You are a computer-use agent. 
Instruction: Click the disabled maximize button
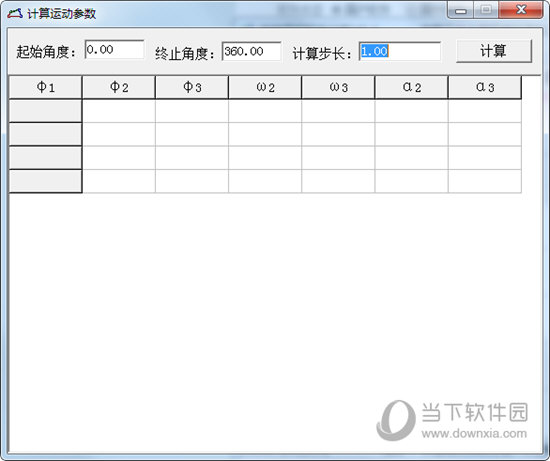tap(486, 10)
